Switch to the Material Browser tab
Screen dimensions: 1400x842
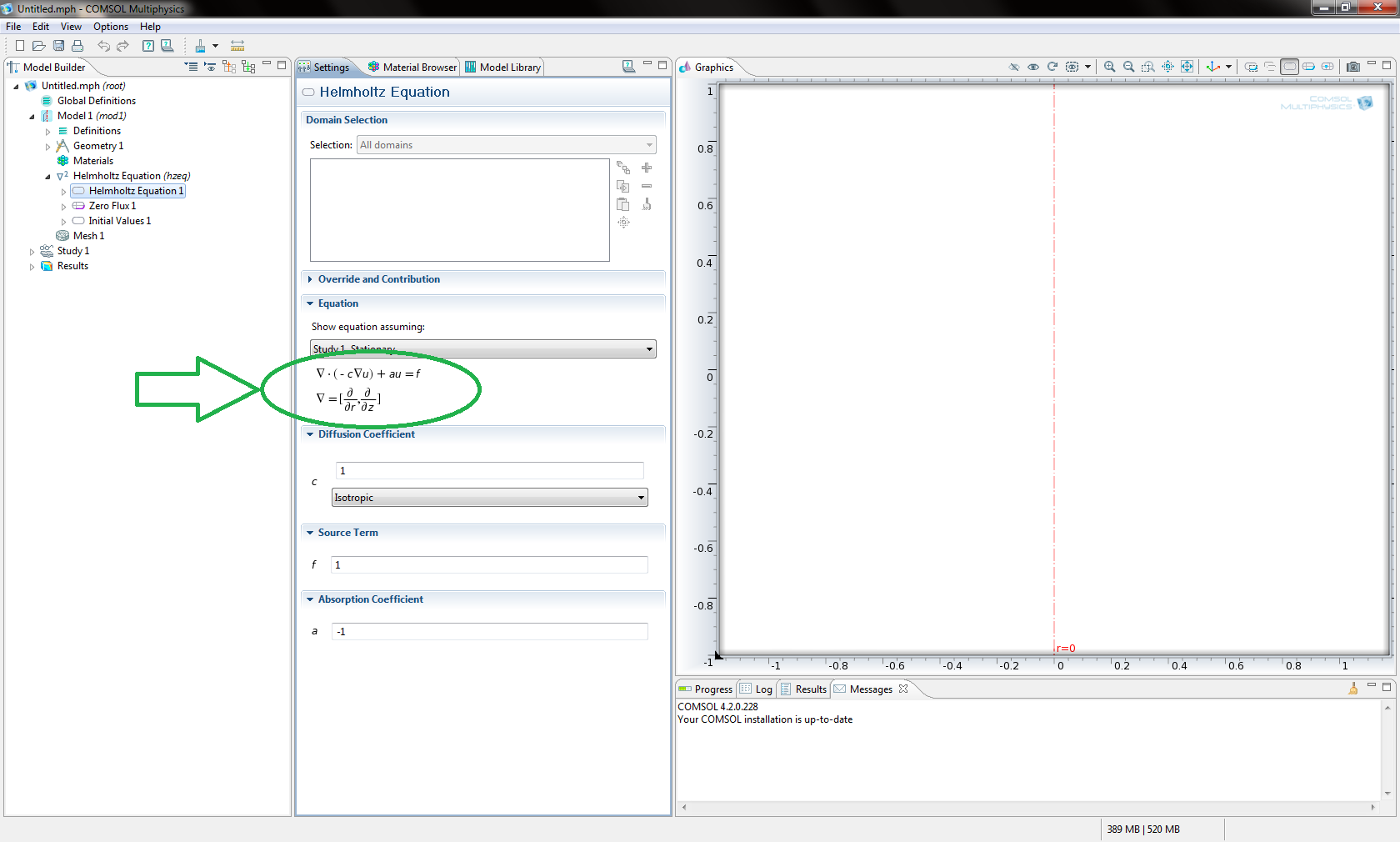pyautogui.click(x=412, y=68)
